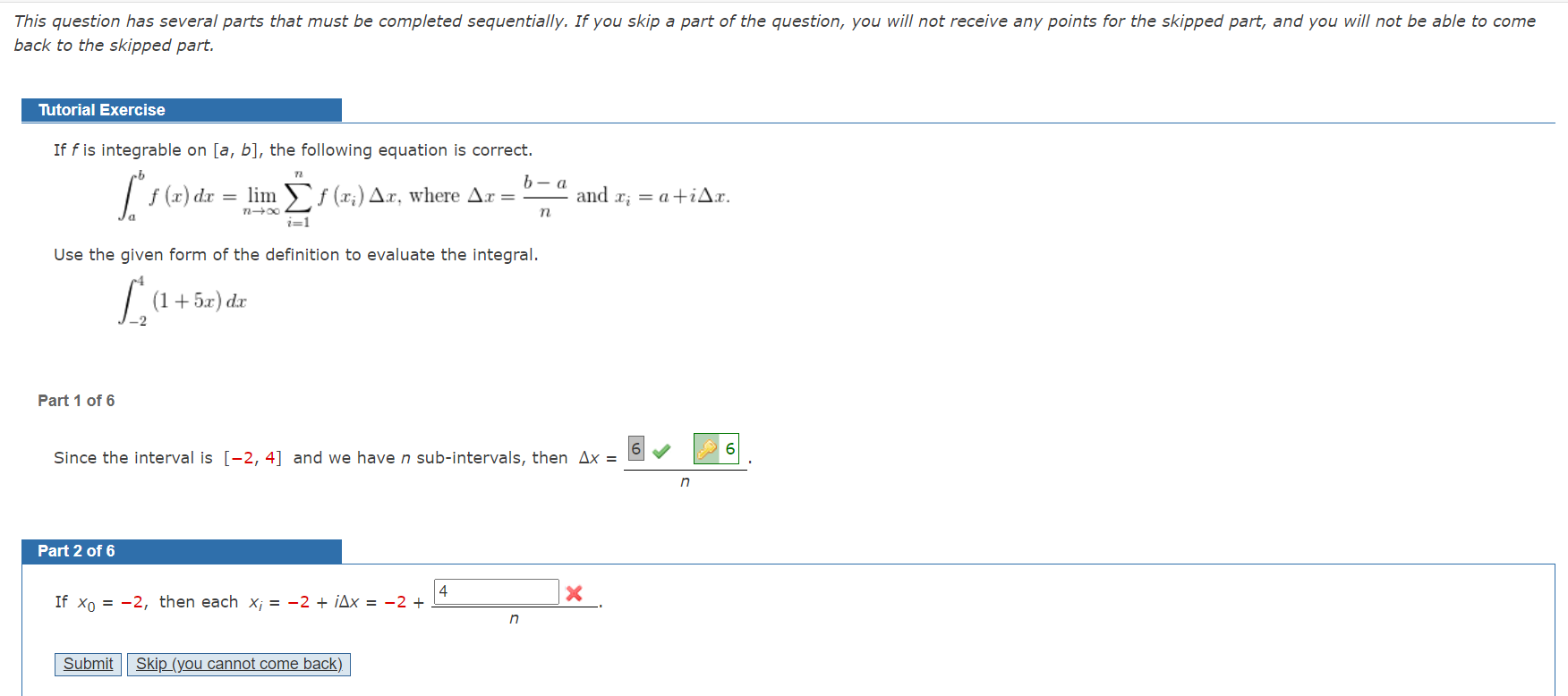Click the Part 1 of 6 label
1568x696 pixels.
[76, 400]
